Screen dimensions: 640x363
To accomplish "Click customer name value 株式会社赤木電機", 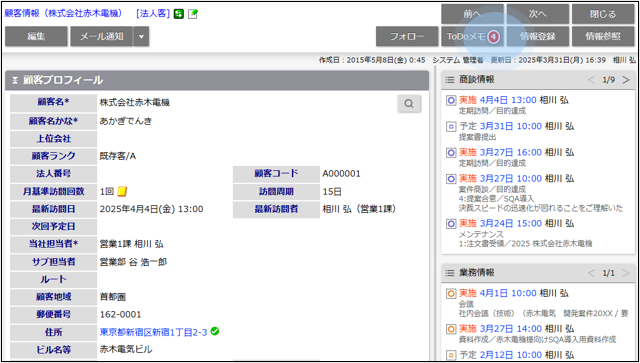I will coord(135,103).
